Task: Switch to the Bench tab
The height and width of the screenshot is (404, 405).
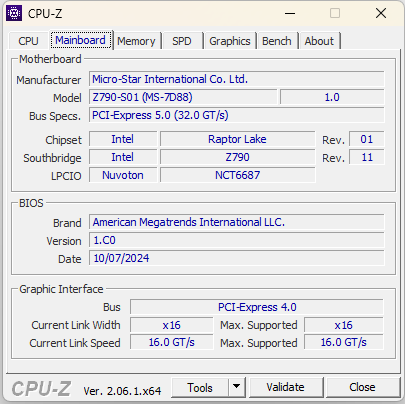Action: [277, 41]
